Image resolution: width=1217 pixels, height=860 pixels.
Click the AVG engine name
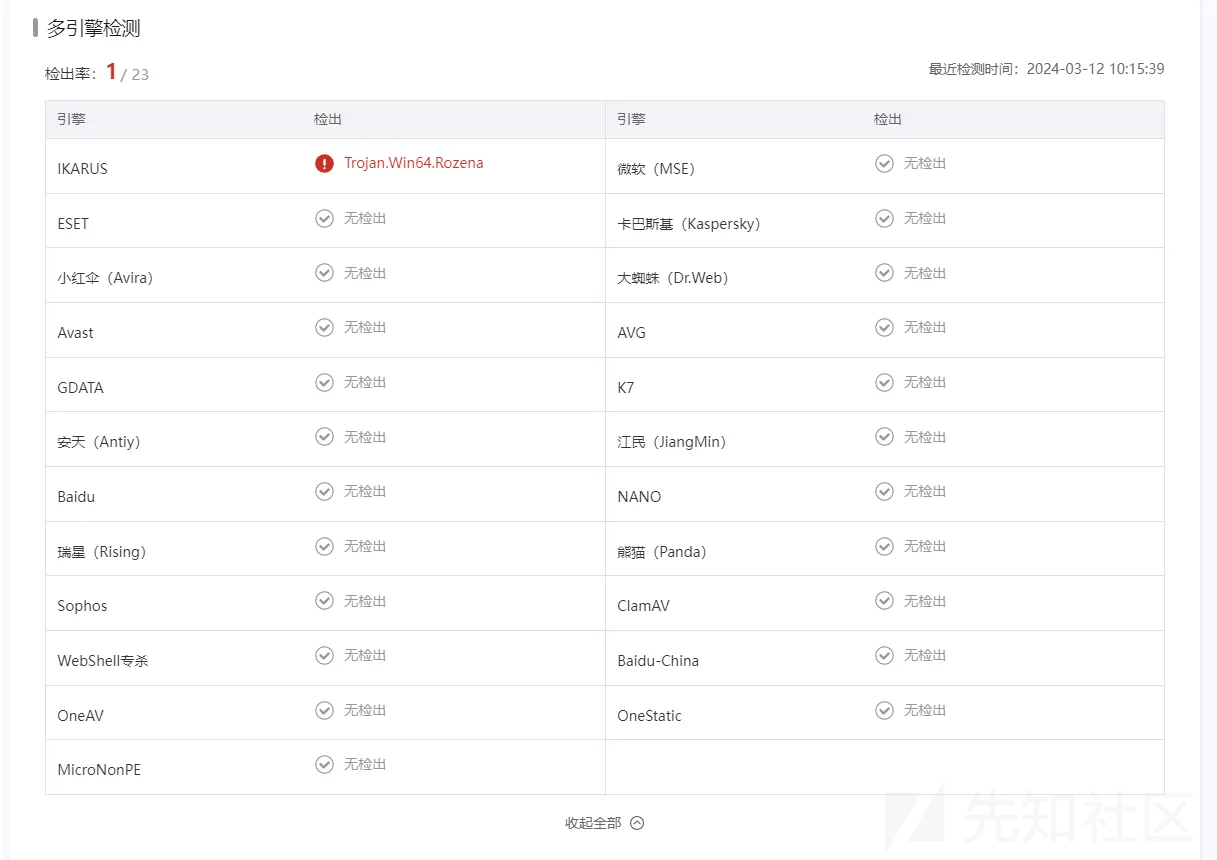point(631,333)
